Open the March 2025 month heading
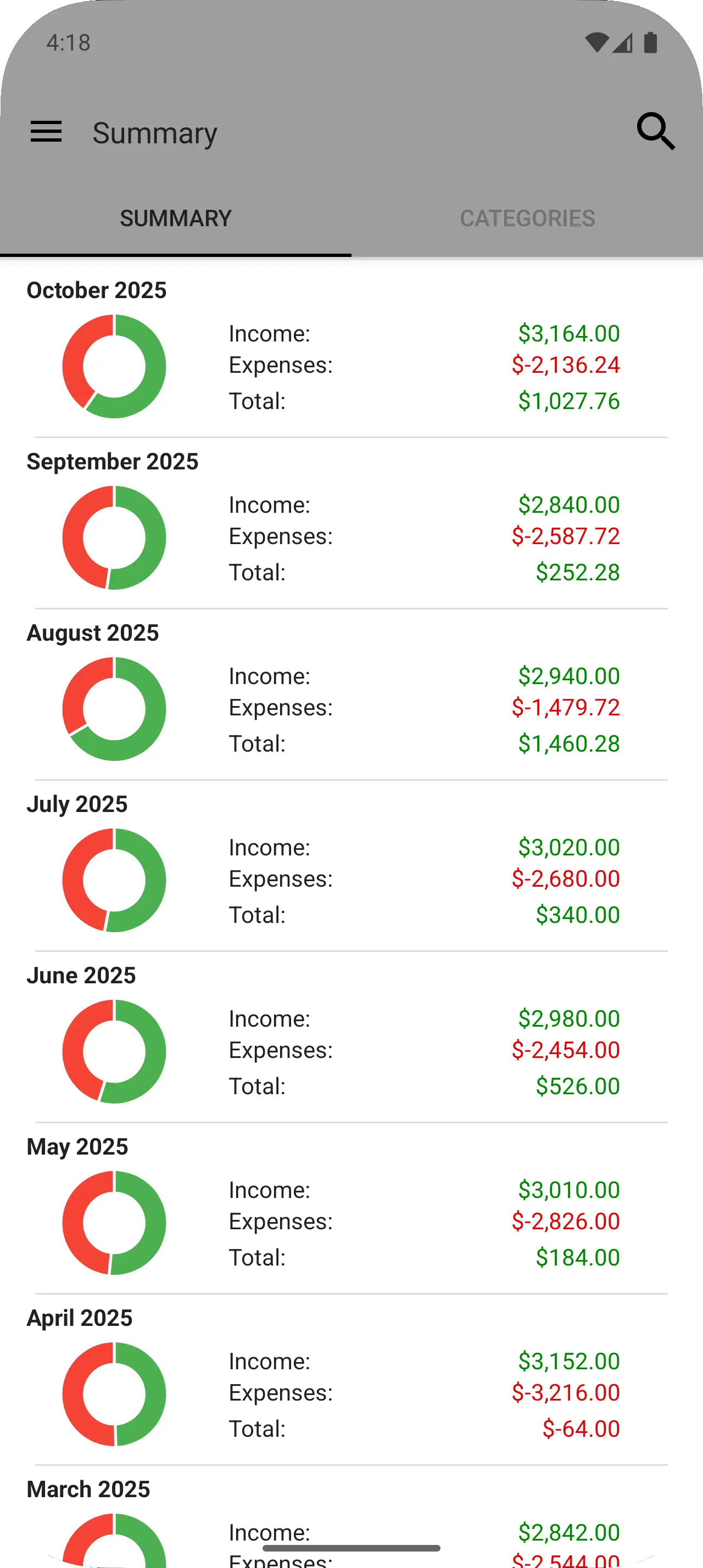This screenshot has width=703, height=1568. pyautogui.click(x=88, y=1489)
